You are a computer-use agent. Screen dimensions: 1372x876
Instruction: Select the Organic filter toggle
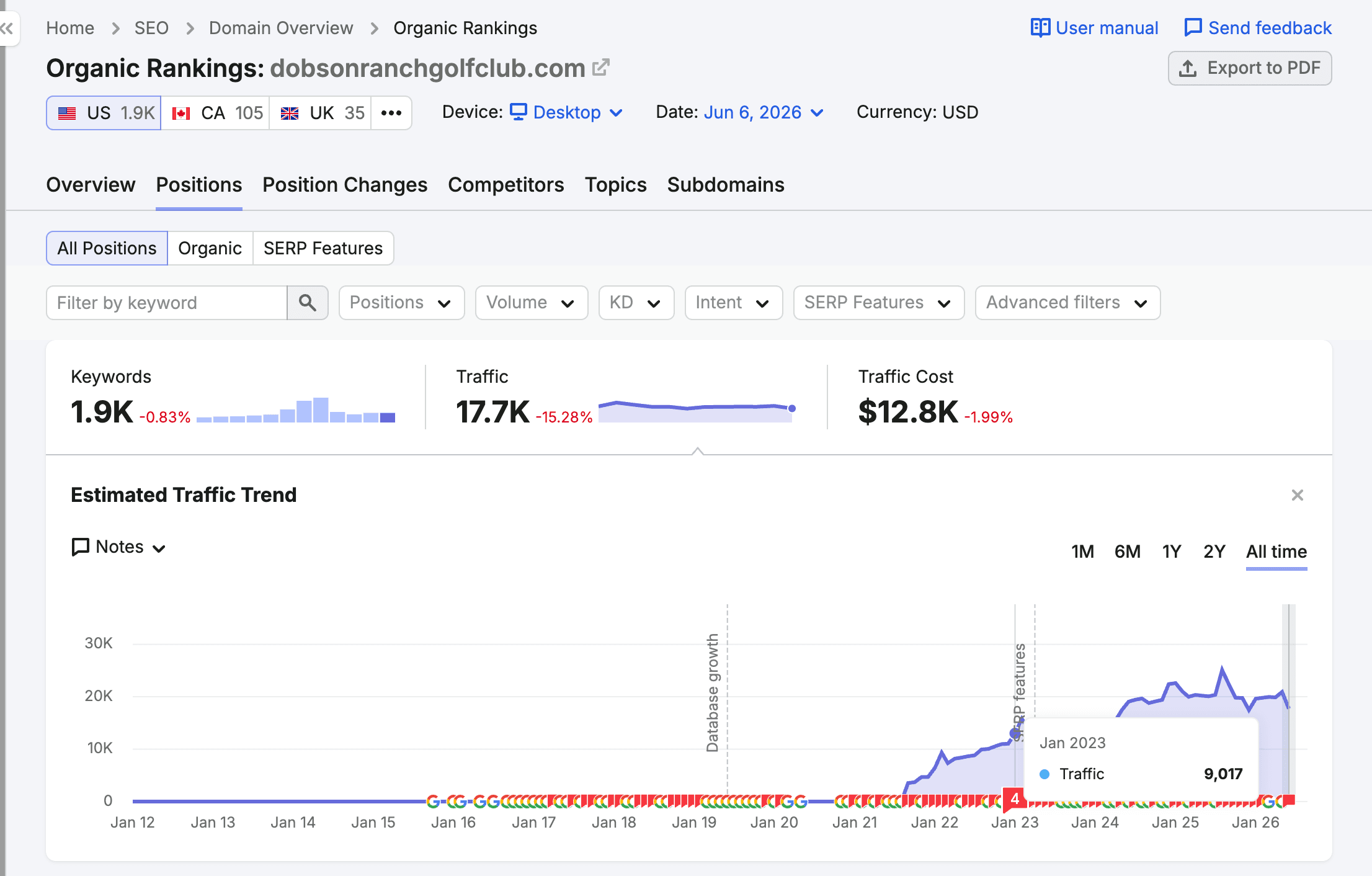click(210, 248)
